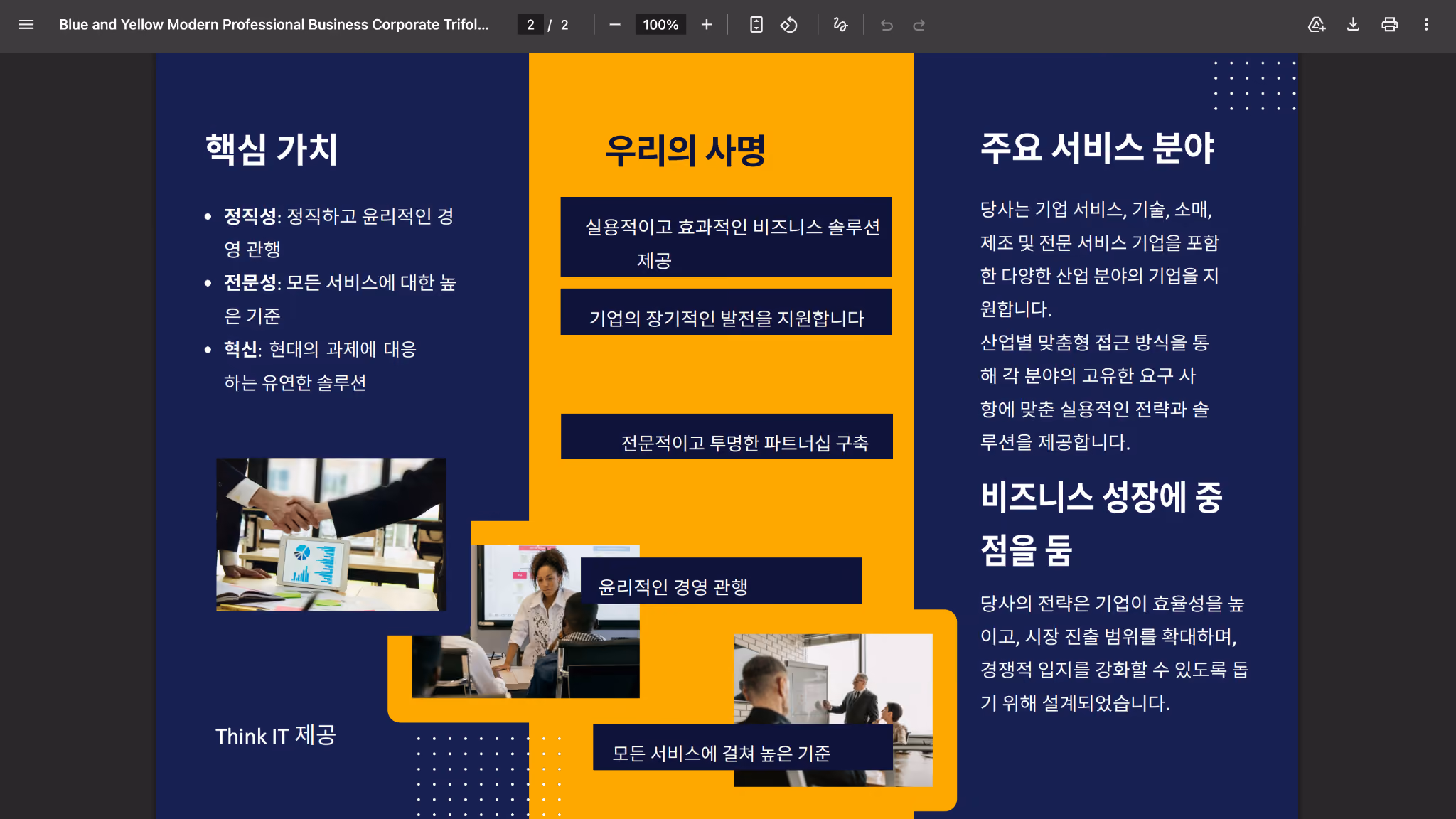Click the '우리의 사명' heading
Screen dimensions: 1456x819
point(685,151)
